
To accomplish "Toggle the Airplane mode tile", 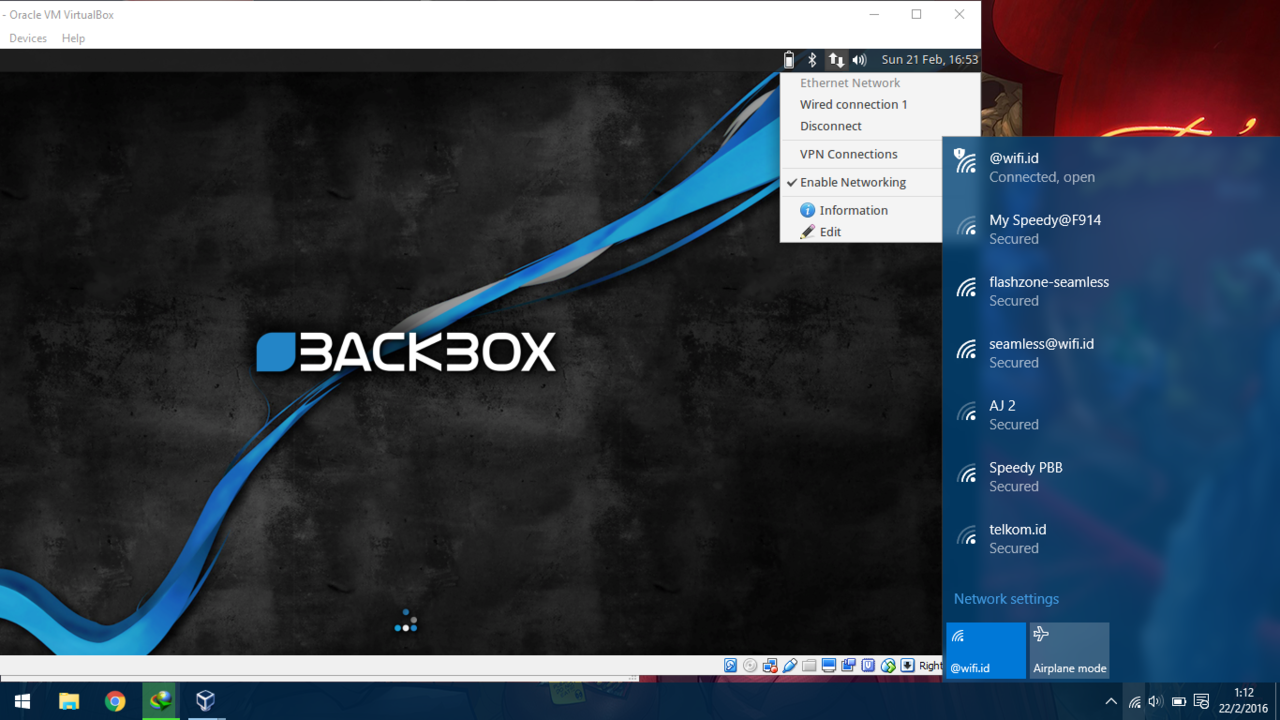I will (1069, 650).
